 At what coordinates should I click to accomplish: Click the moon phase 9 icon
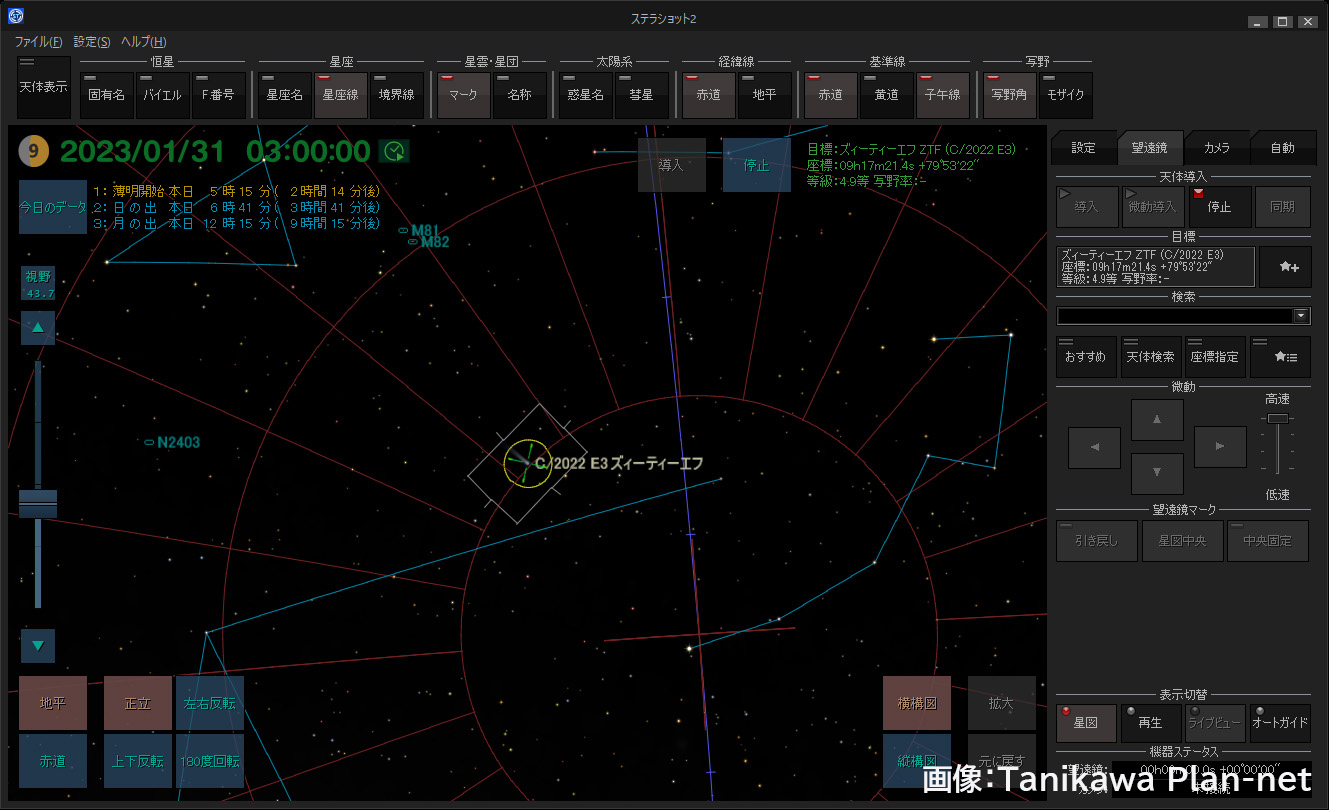tap(34, 152)
